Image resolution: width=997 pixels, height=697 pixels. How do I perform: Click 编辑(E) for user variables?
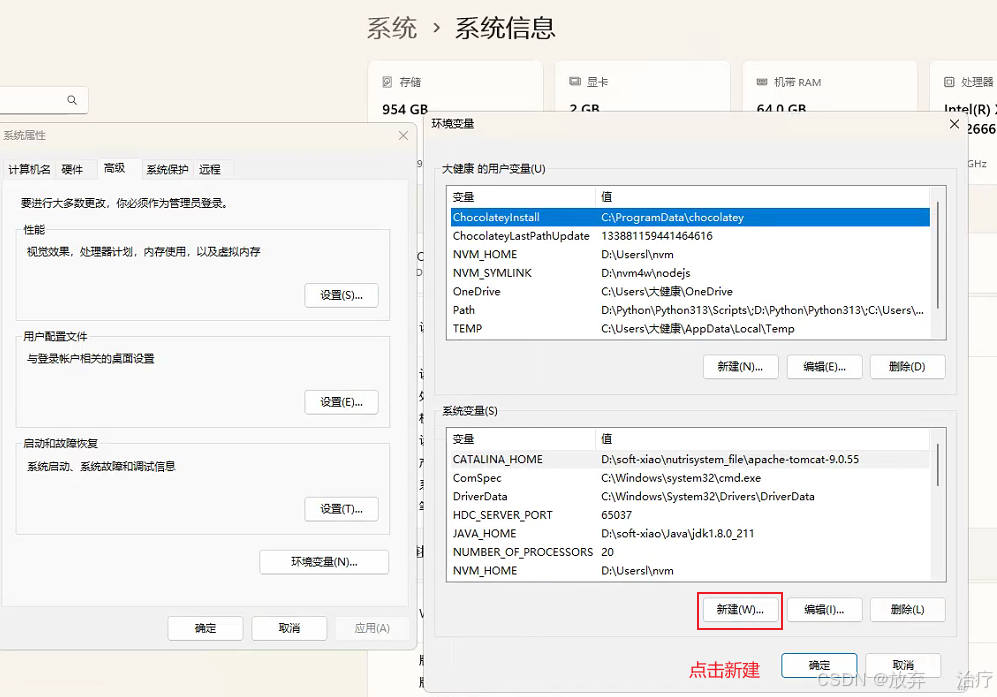(824, 366)
